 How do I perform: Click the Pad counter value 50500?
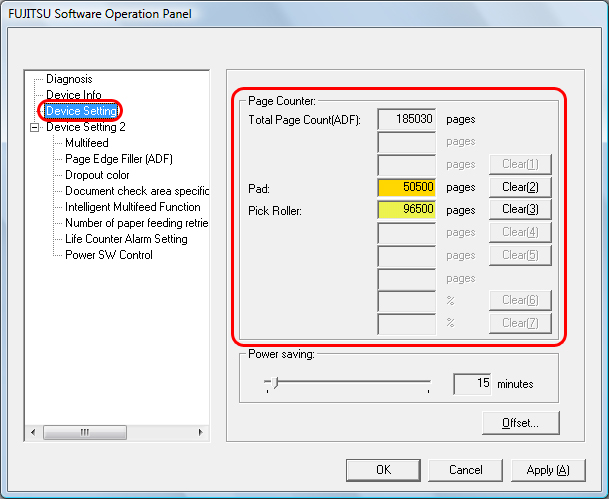[x=407, y=187]
